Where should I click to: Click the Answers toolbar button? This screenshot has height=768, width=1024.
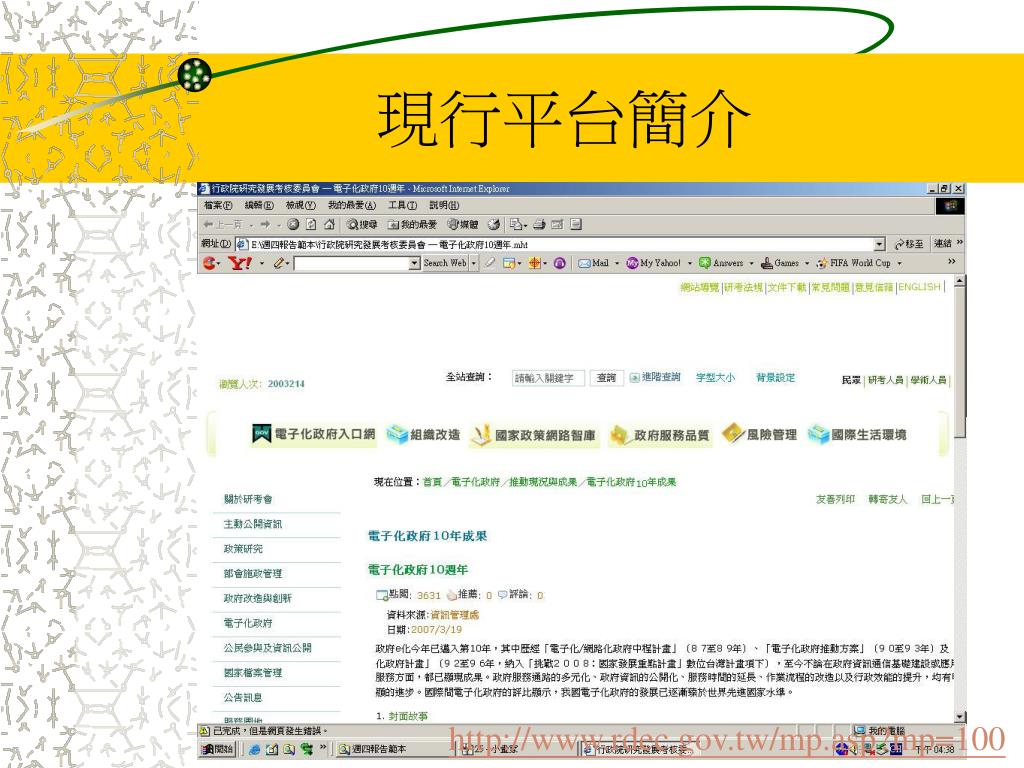(x=721, y=263)
